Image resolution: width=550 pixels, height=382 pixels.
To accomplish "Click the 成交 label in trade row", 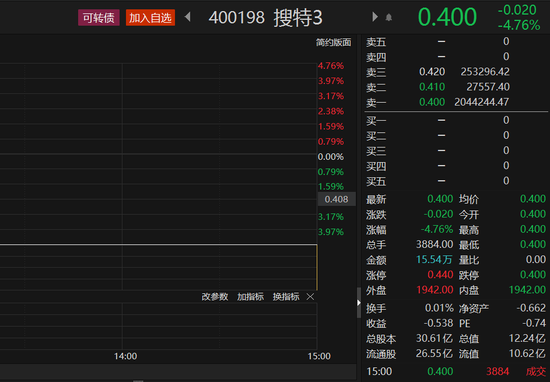I will tap(536, 371).
